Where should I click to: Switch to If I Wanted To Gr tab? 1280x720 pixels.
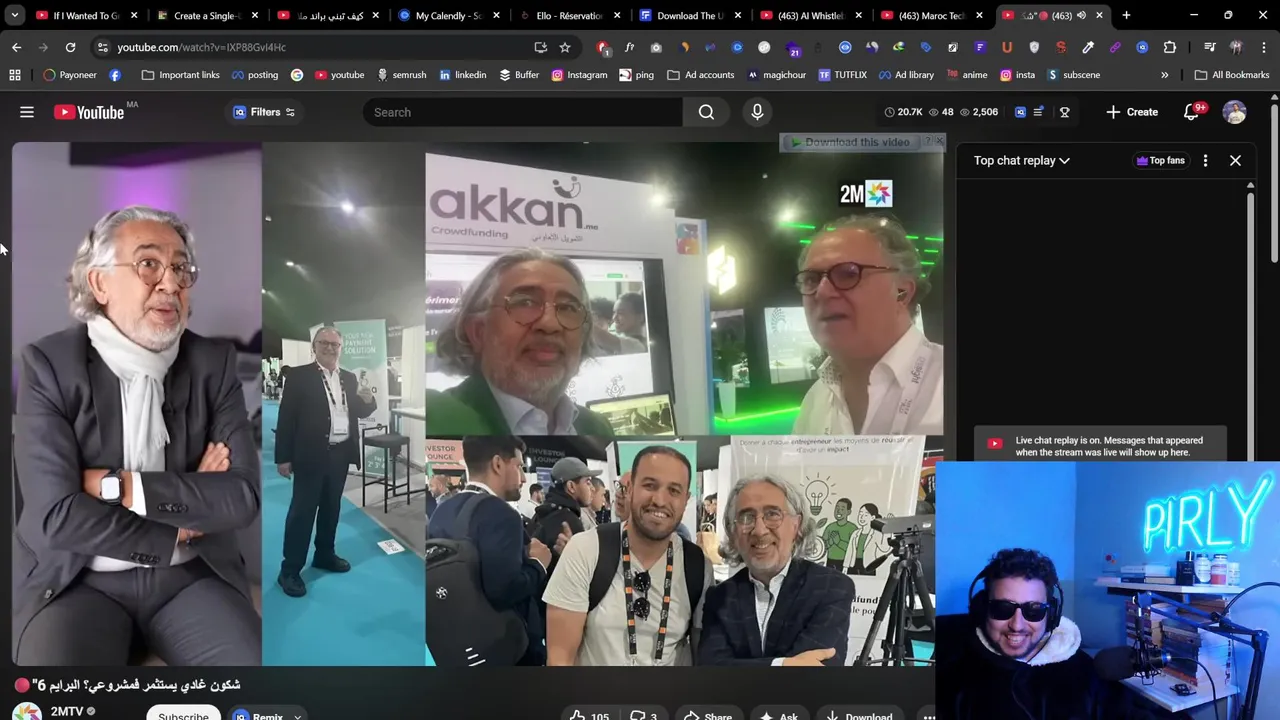86,15
